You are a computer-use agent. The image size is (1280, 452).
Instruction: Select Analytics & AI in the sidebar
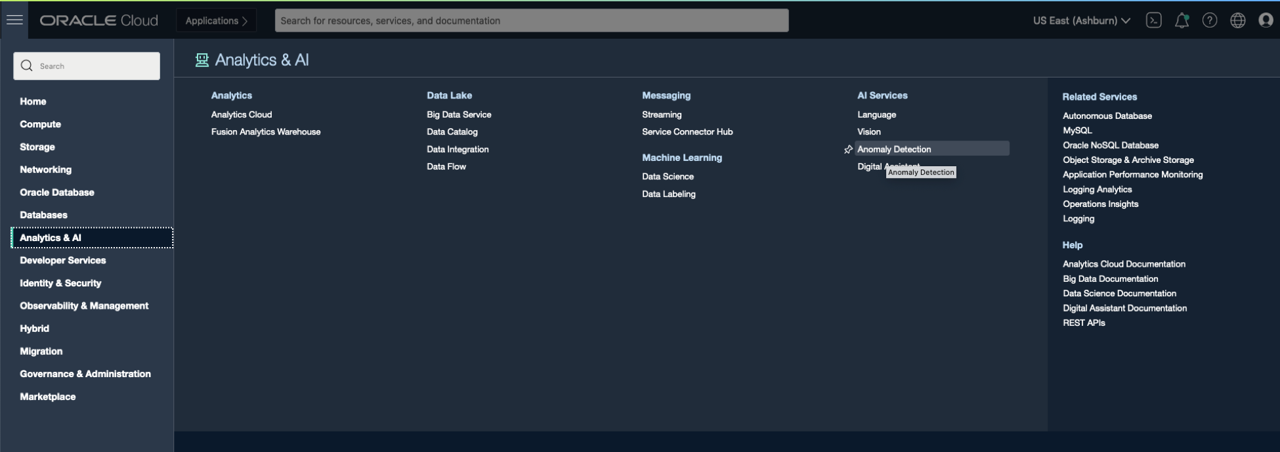pos(91,238)
